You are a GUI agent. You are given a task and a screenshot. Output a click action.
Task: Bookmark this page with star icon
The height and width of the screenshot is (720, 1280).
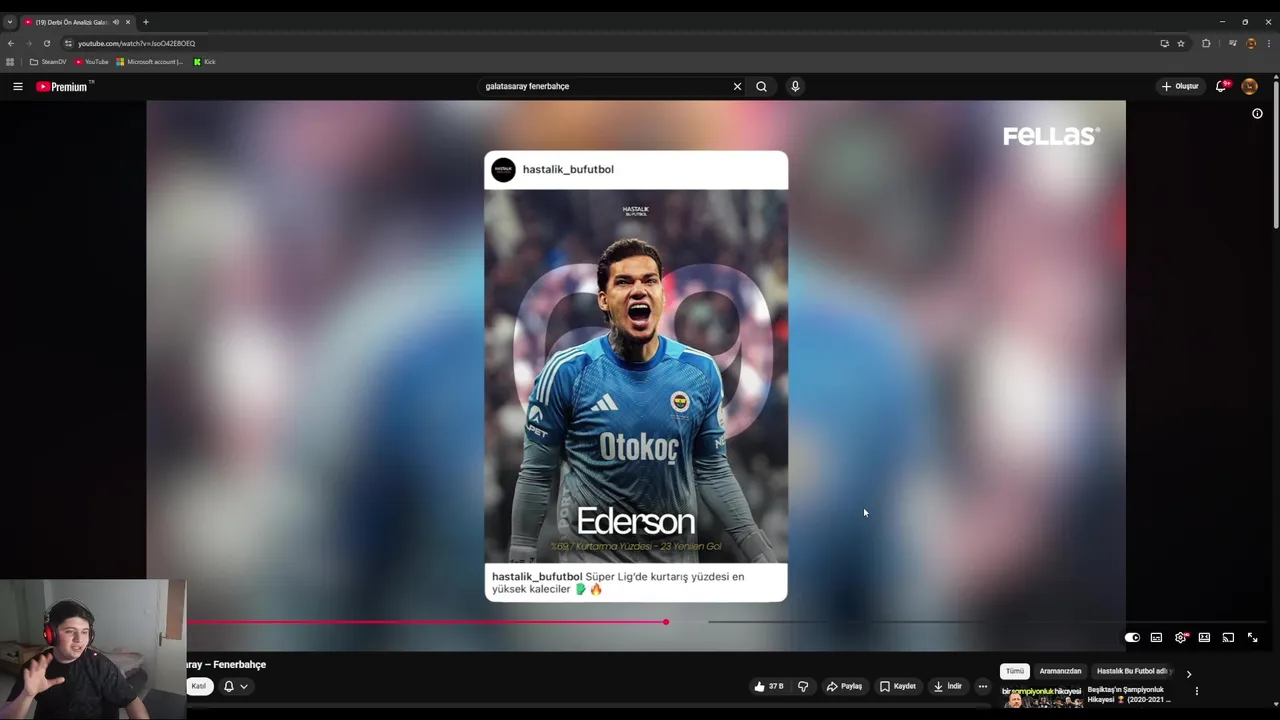[x=1181, y=44]
